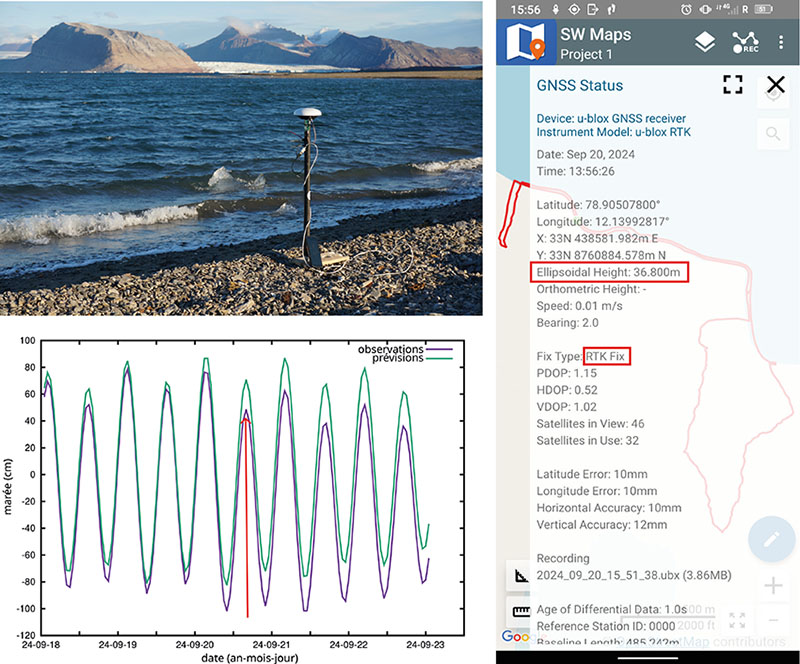This screenshot has width=800, height=664.
Task: Tap the pencil edit floating button
Action: coord(771,538)
